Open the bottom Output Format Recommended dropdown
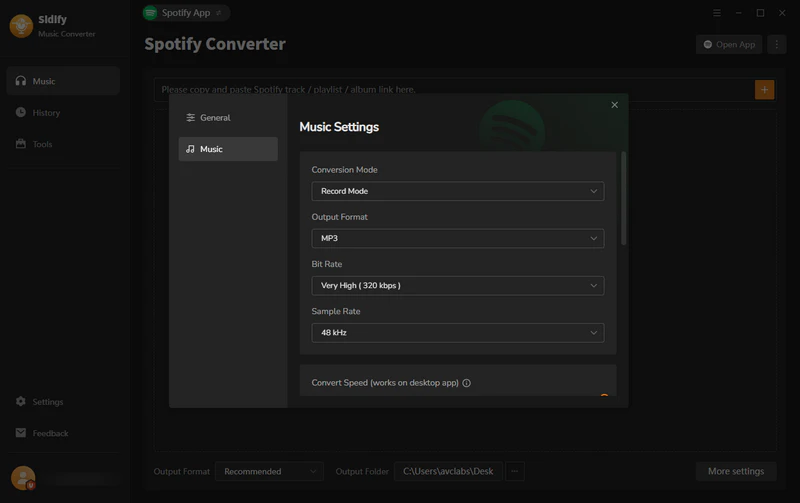Viewport: 800px width, 503px height. pyautogui.click(x=269, y=471)
